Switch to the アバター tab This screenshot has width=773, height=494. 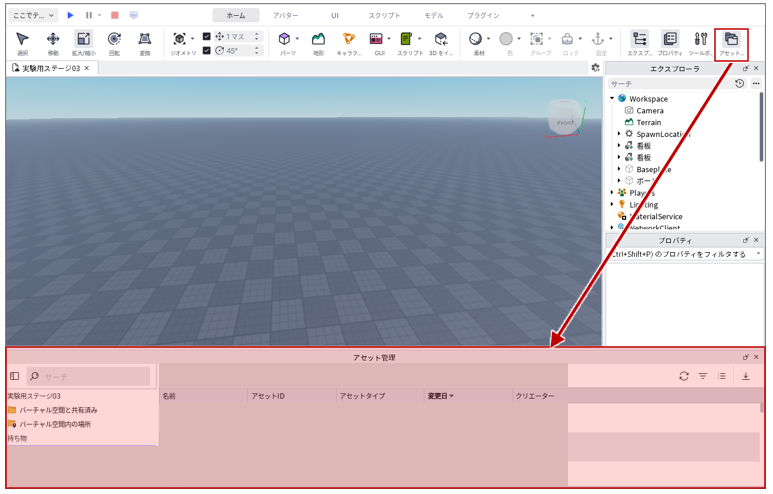[286, 15]
